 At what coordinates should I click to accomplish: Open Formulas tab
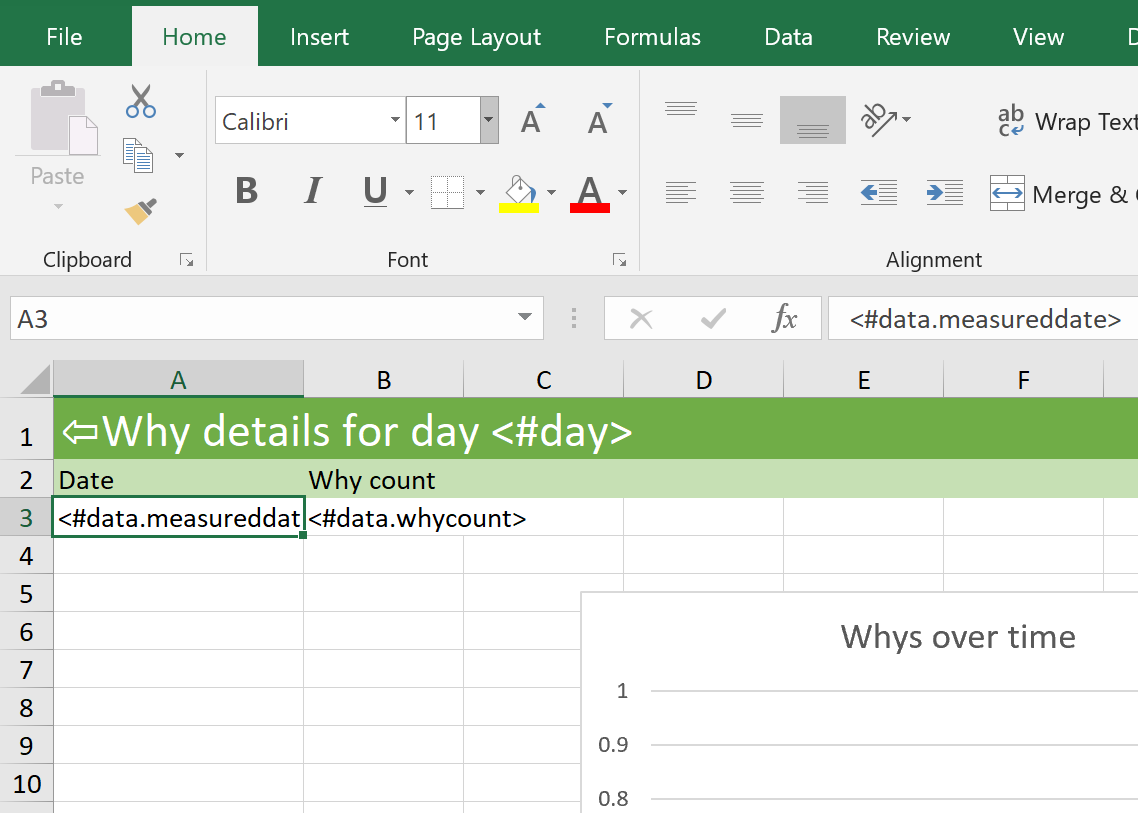point(652,36)
